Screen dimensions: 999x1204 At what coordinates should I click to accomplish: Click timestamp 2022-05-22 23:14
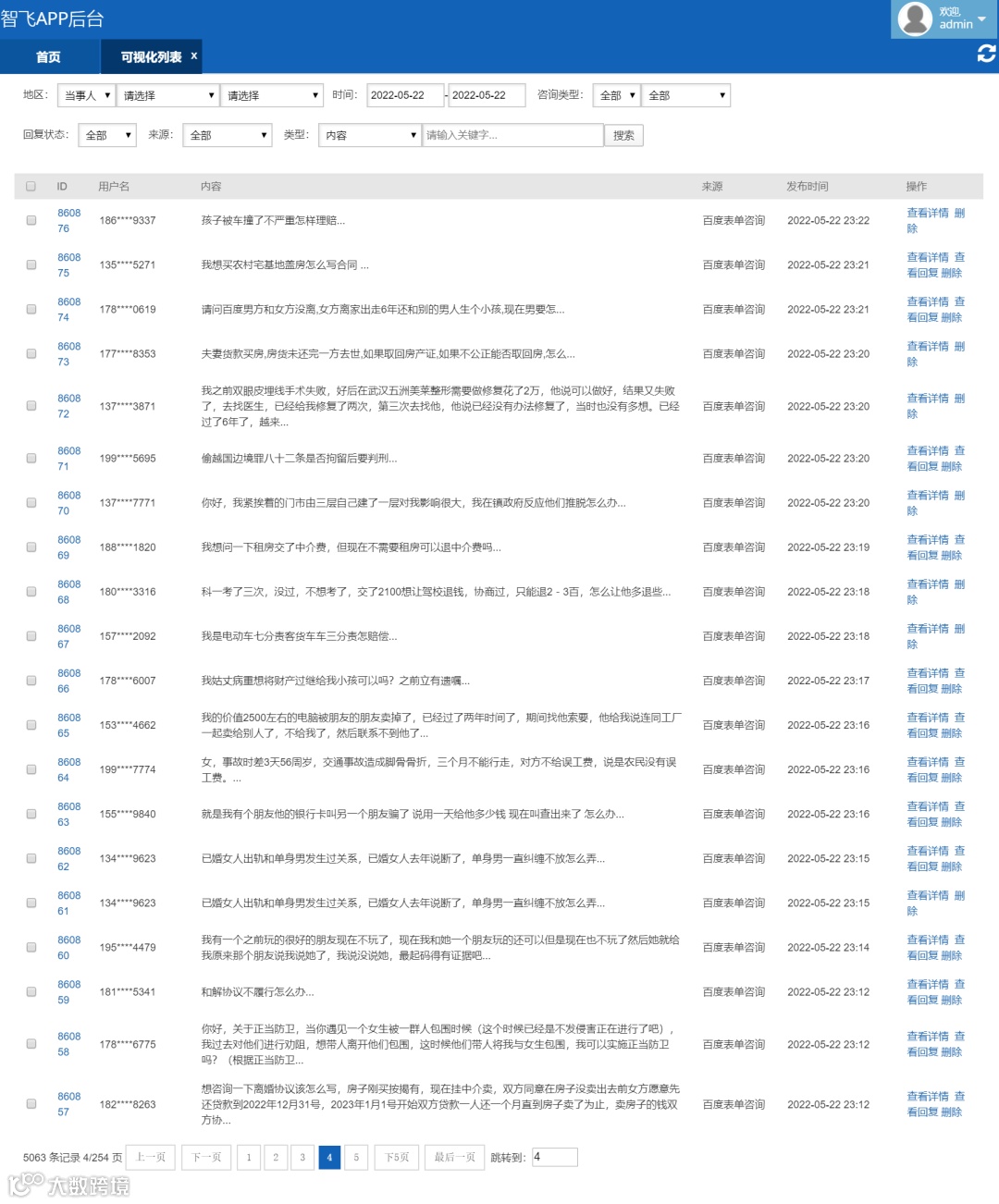coord(828,948)
